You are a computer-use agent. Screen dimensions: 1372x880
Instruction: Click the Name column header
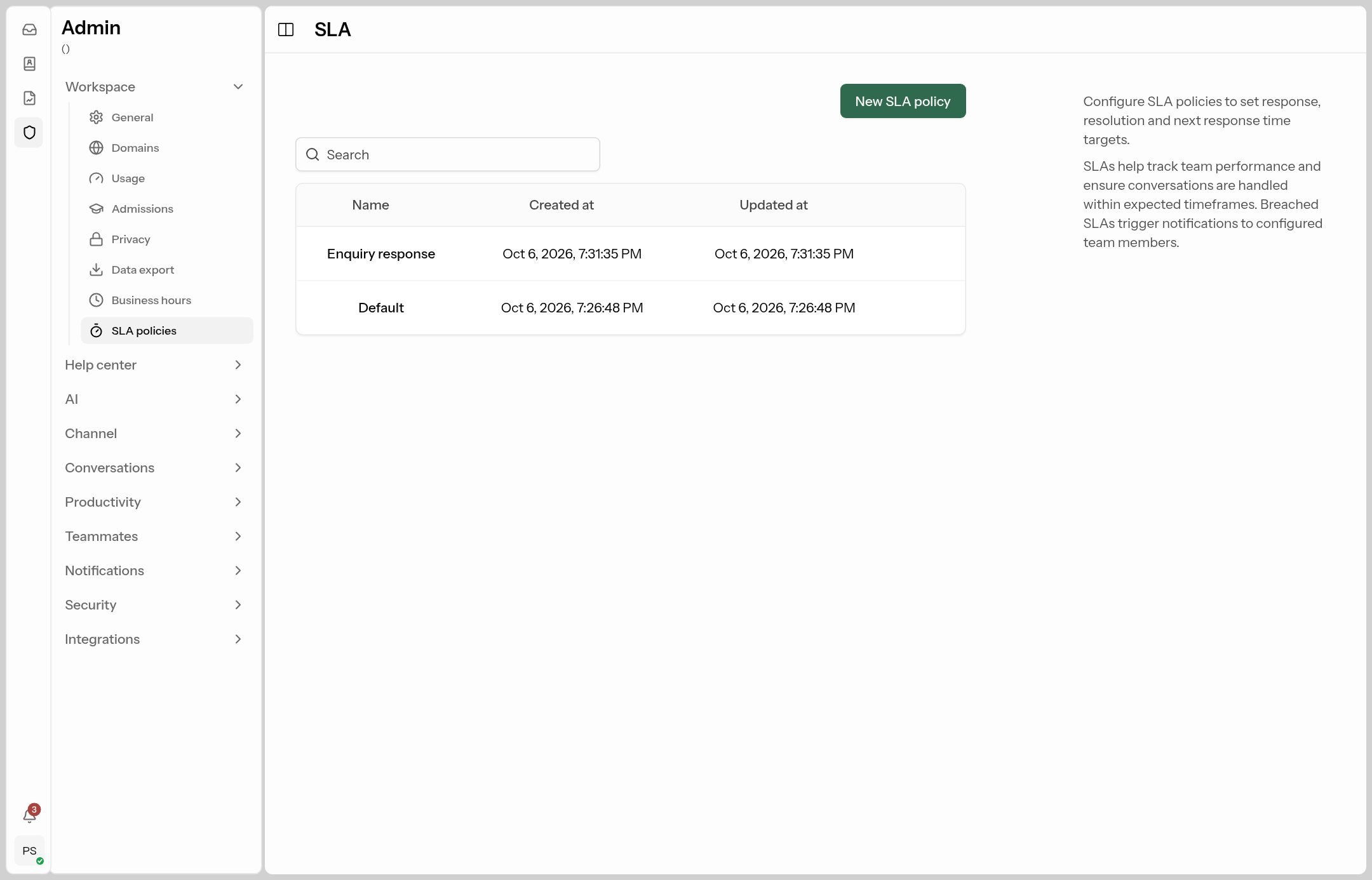coord(370,205)
